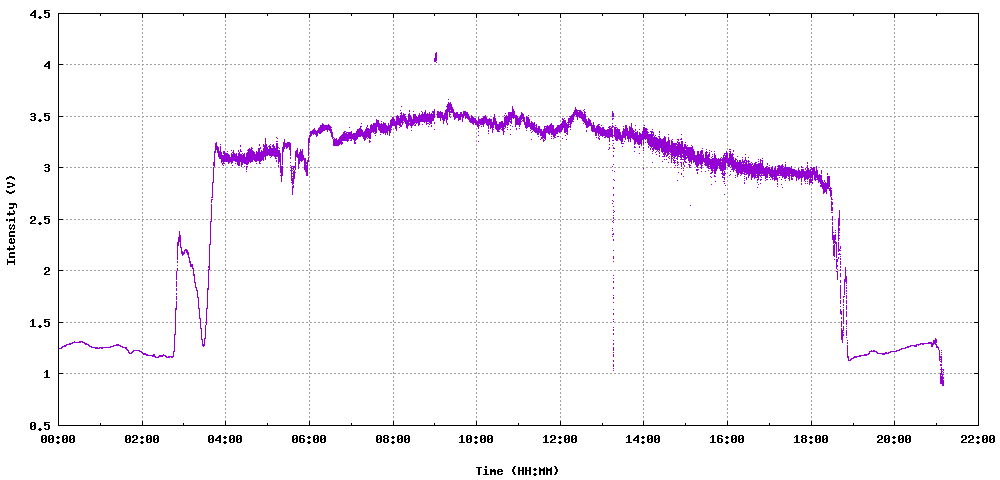Click the '02:00' x-axis tick label
The image size is (1000, 480).
pyautogui.click(x=142, y=439)
